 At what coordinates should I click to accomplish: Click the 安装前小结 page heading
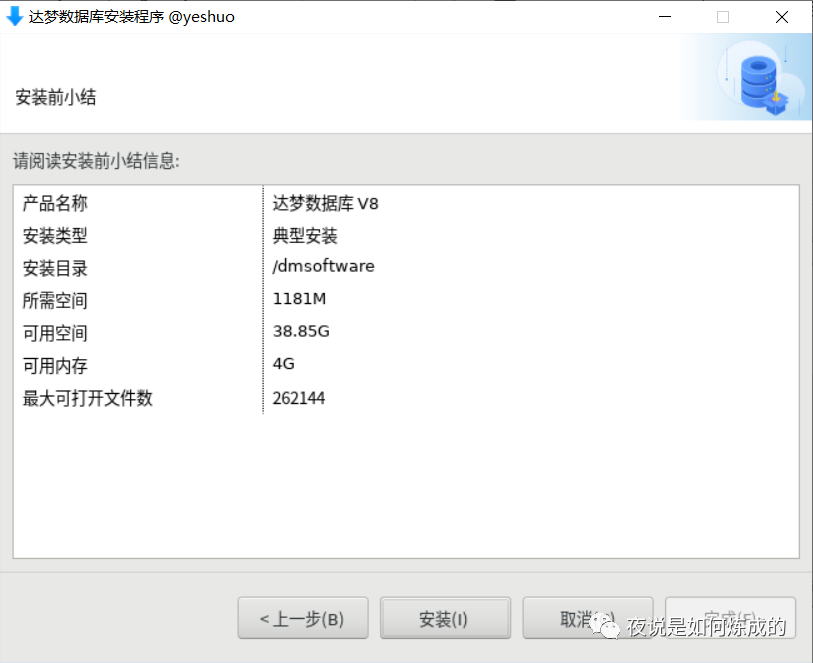tap(55, 97)
